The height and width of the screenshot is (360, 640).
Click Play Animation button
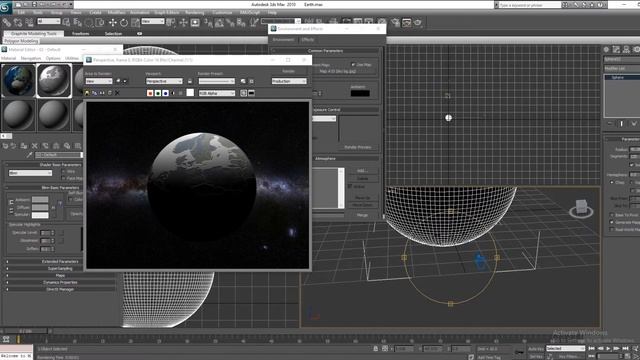point(608,349)
